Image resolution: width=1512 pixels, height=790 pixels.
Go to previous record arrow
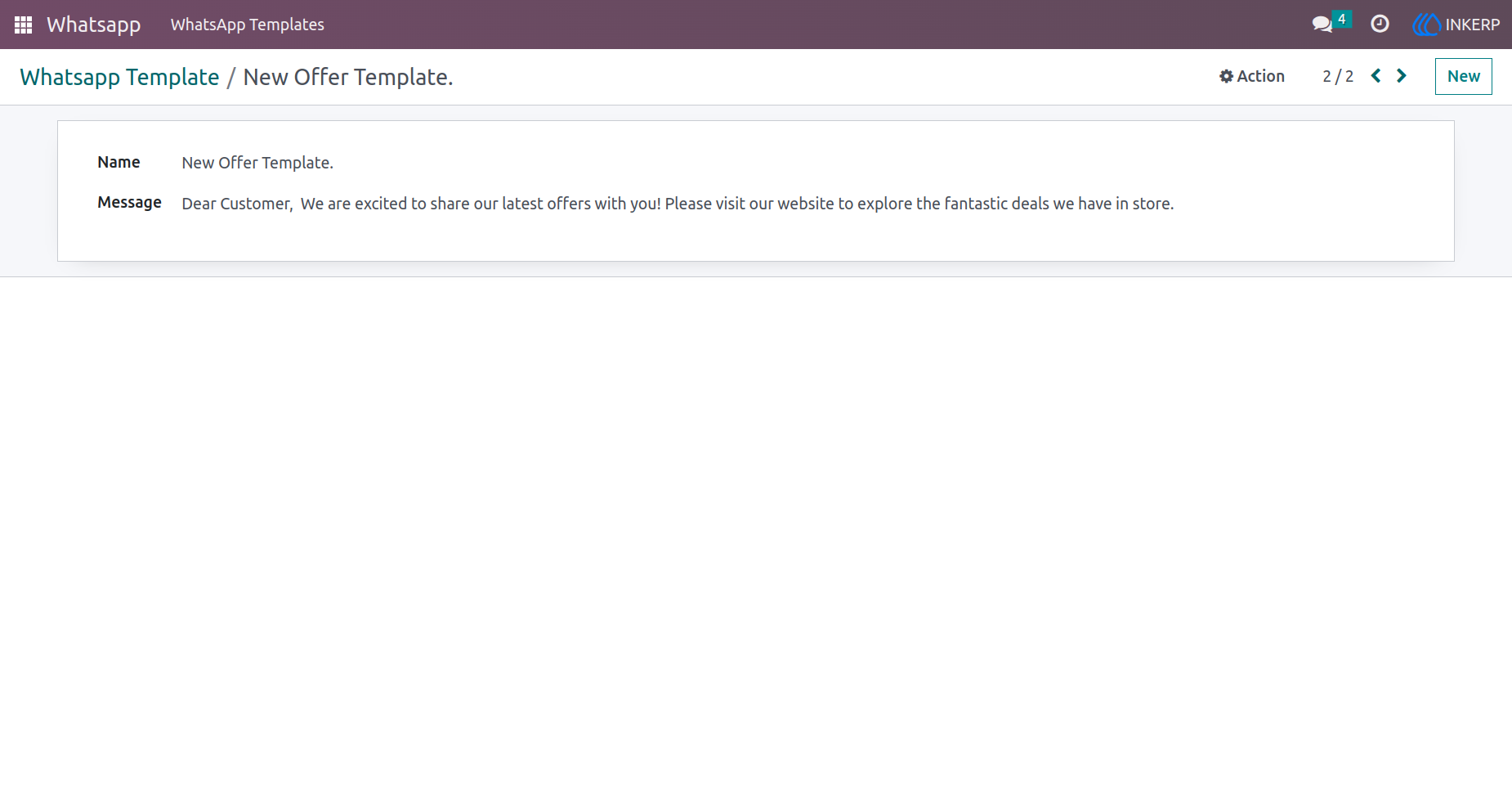tap(1376, 76)
